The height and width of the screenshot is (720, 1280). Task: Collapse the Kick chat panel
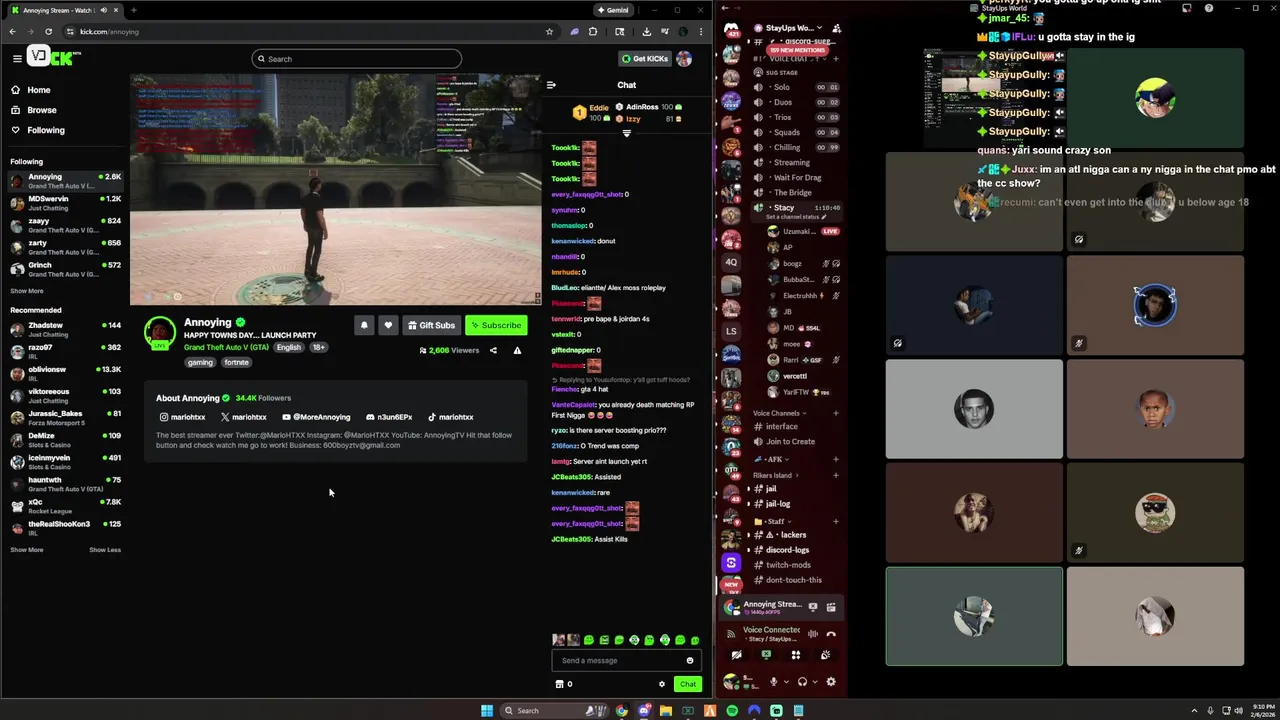tap(551, 85)
